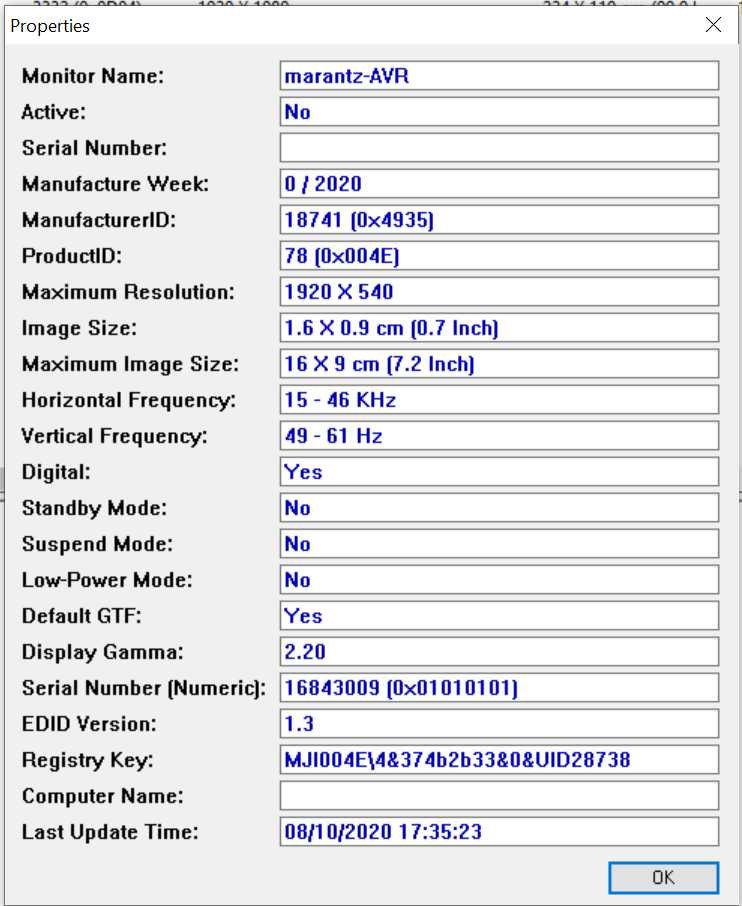The image size is (742, 906).
Task: Click the 'Digital:' label
Action: pyautogui.click(x=56, y=471)
